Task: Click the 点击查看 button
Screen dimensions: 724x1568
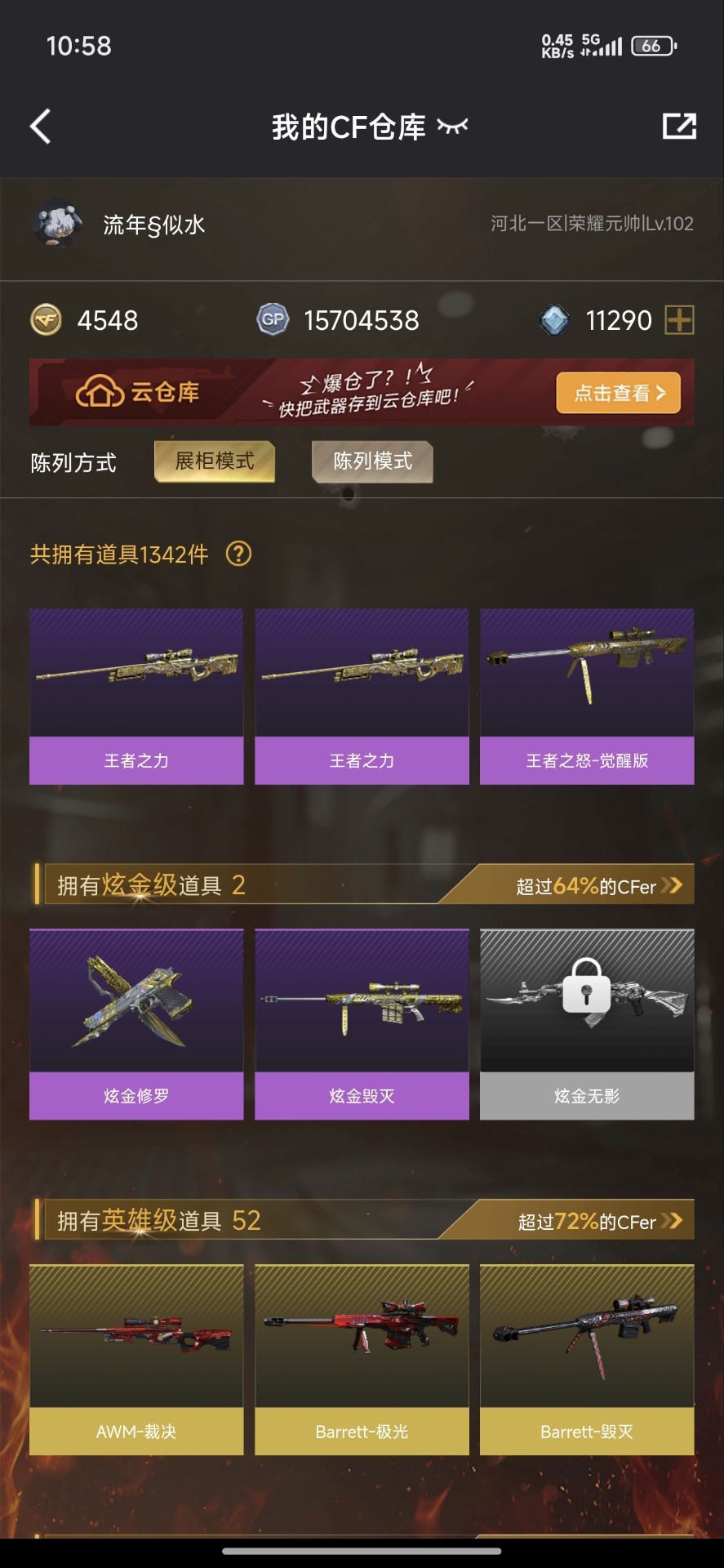Action: 619,393
